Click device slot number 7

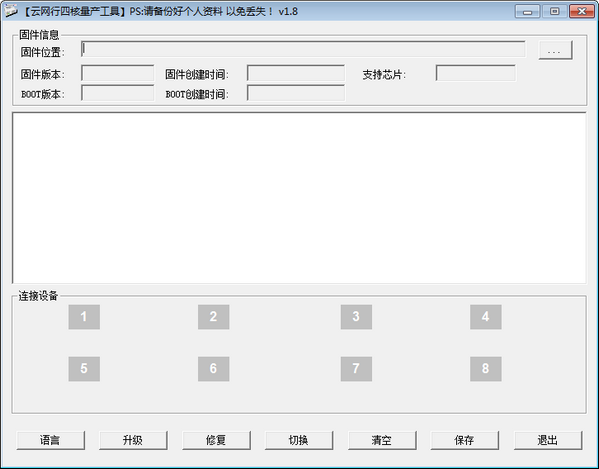point(356,369)
